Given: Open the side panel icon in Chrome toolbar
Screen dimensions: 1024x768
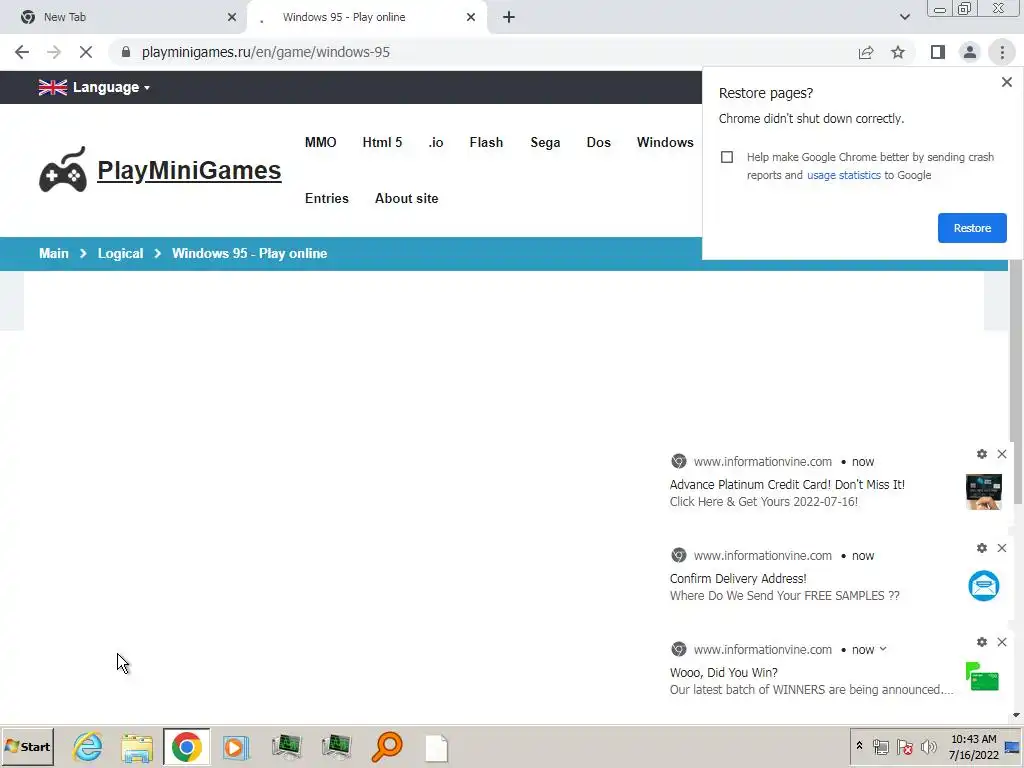Looking at the screenshot, I should pos(938,52).
